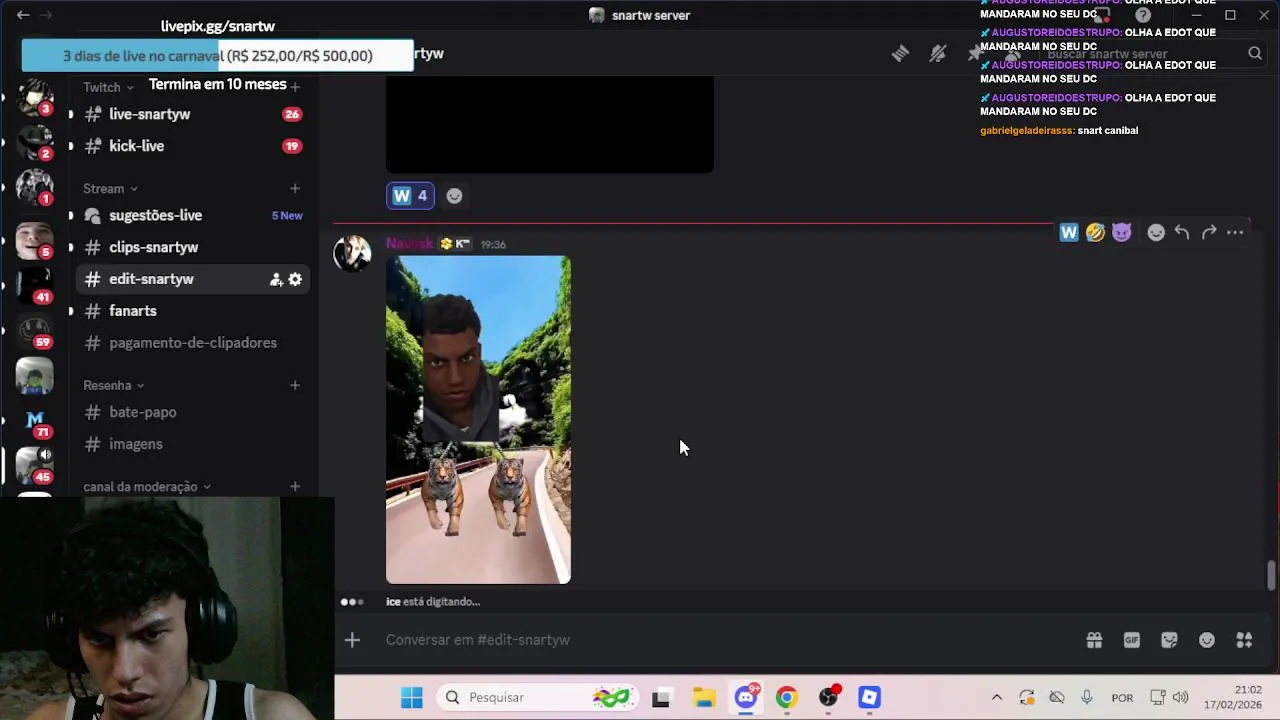Screen dimensions: 1280x720
Task: React with the purple devil emoji
Action: coord(1121,232)
